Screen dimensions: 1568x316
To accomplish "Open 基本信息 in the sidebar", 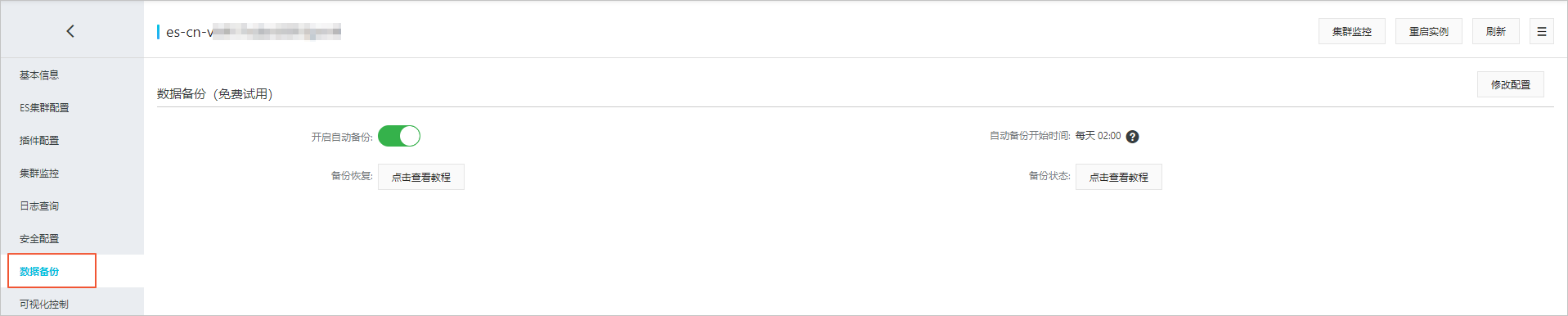I will pos(39,75).
